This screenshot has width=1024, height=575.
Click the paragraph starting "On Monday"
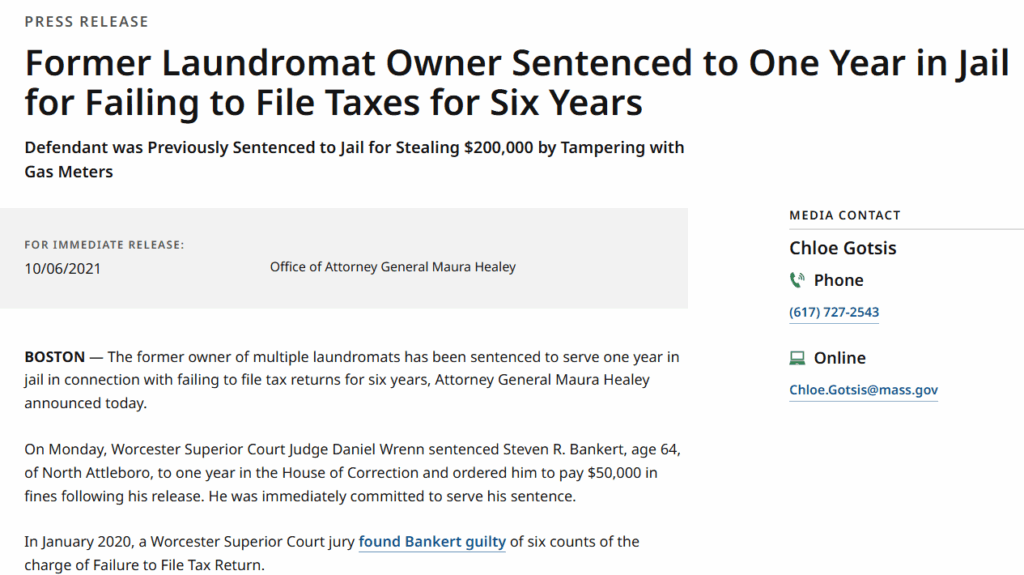point(353,473)
